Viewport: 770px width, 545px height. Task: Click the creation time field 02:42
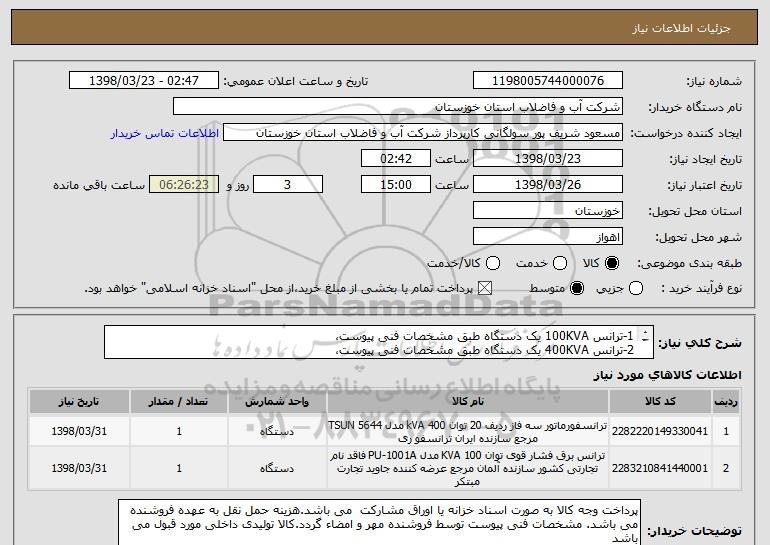[396, 159]
